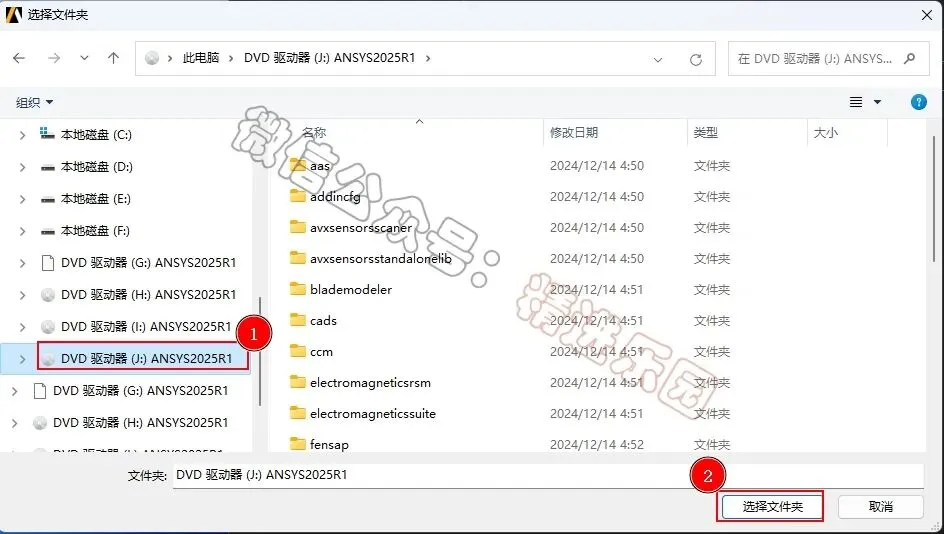This screenshot has height=534, width=944.
Task: Click the view layout icon
Action: pos(856,102)
